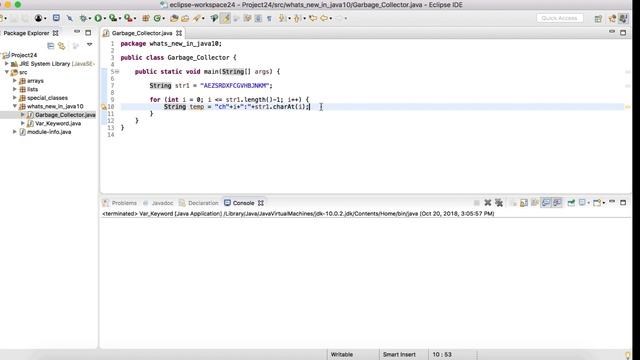Expand Garbage_Collector.java in the tree
This screenshot has width=640, height=360.
pos(23,115)
